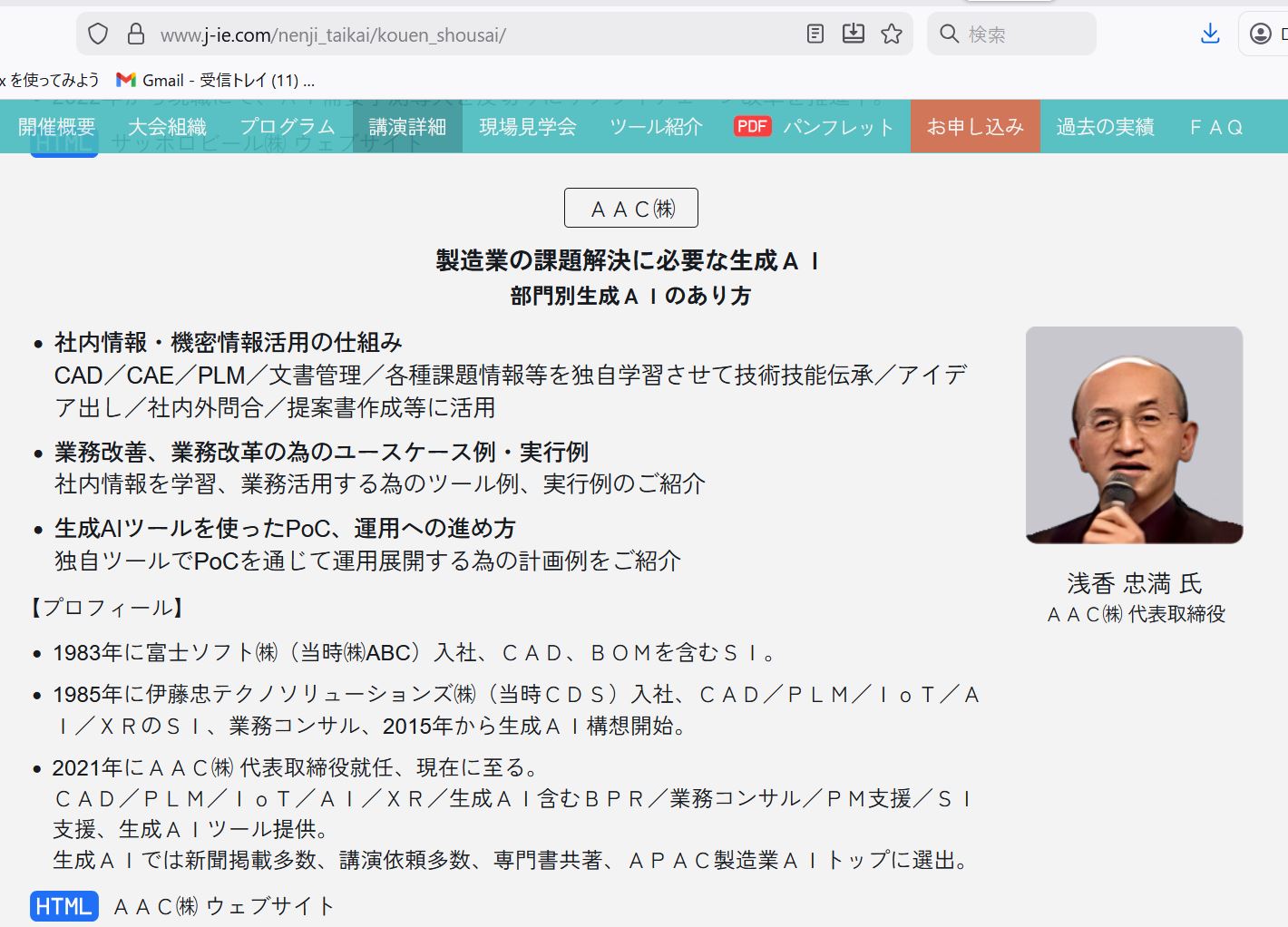Open the 開催概要 menu item
This screenshot has height=927, width=1288.
coord(56,127)
